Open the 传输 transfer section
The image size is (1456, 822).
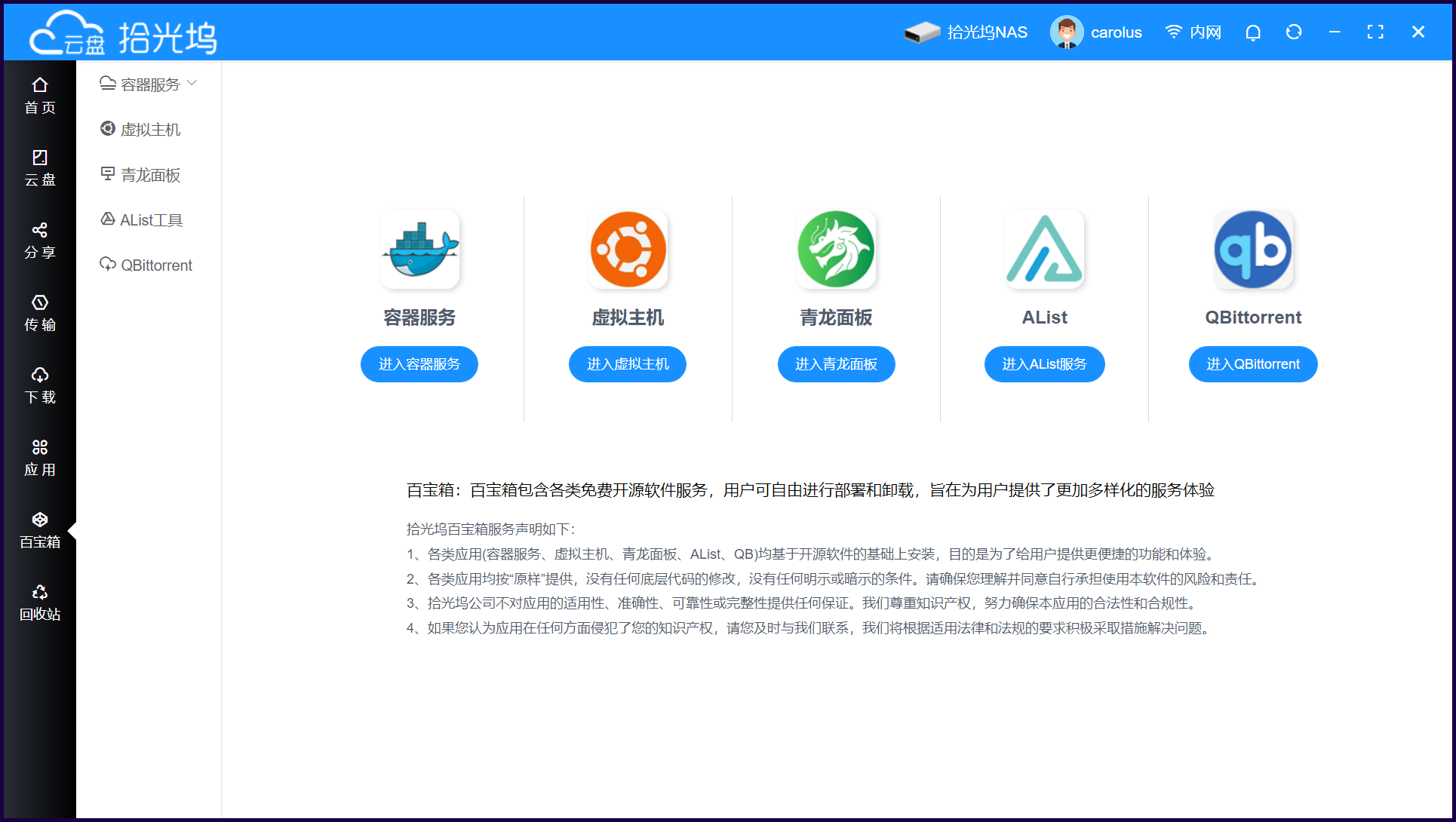tap(40, 313)
